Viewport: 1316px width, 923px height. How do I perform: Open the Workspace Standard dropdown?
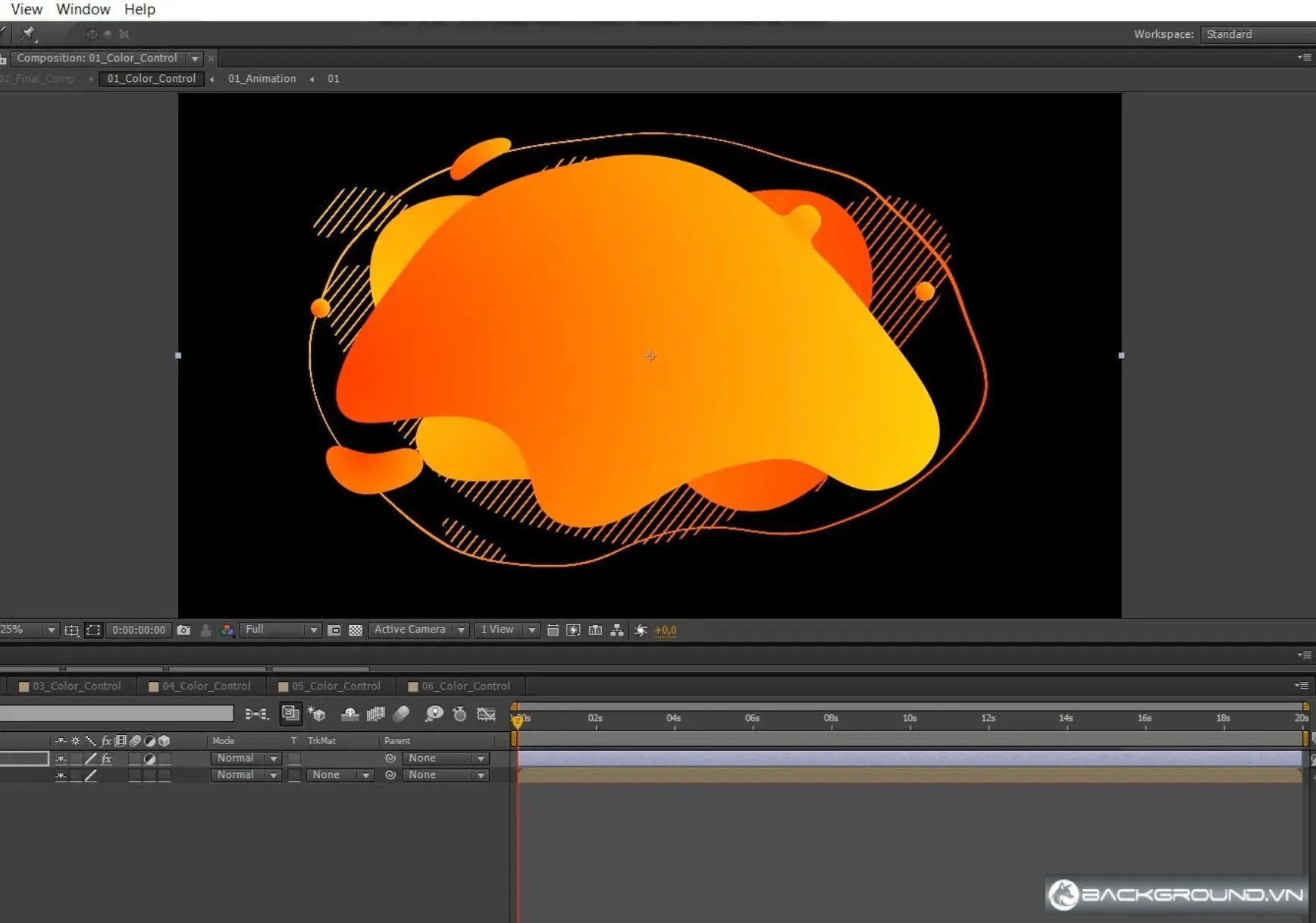(1258, 34)
